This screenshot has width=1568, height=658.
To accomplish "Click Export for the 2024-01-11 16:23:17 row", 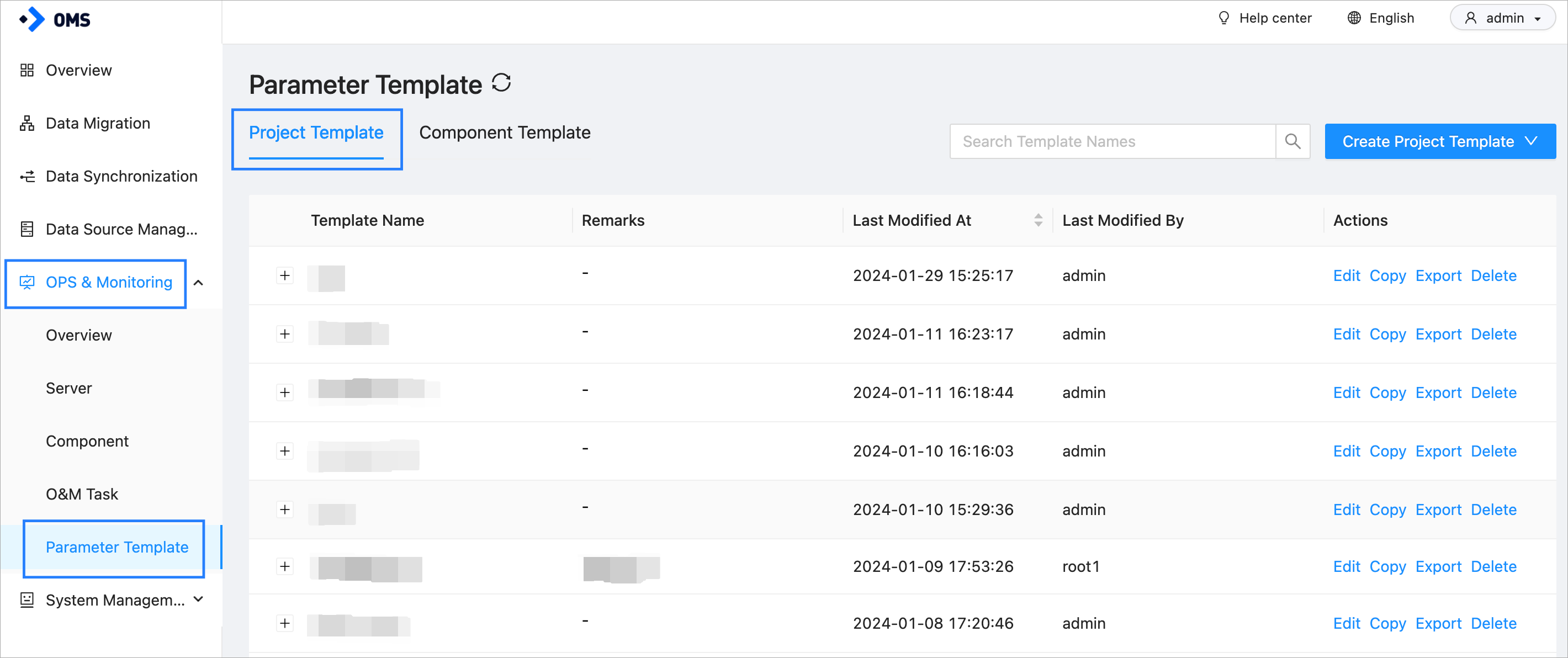I will point(1438,334).
